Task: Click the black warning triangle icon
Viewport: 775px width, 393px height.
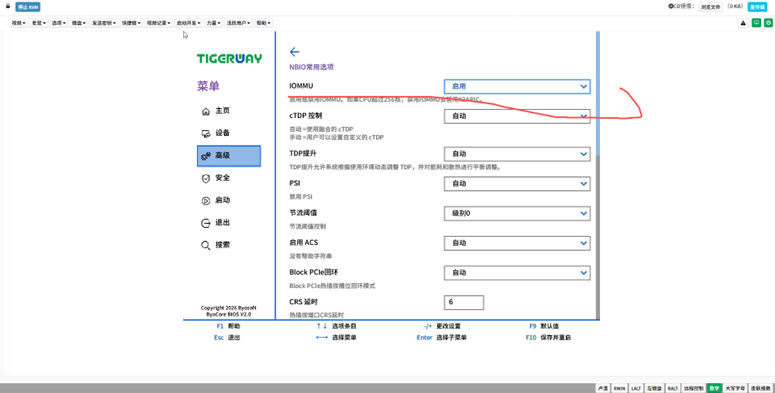Action: coord(743,23)
